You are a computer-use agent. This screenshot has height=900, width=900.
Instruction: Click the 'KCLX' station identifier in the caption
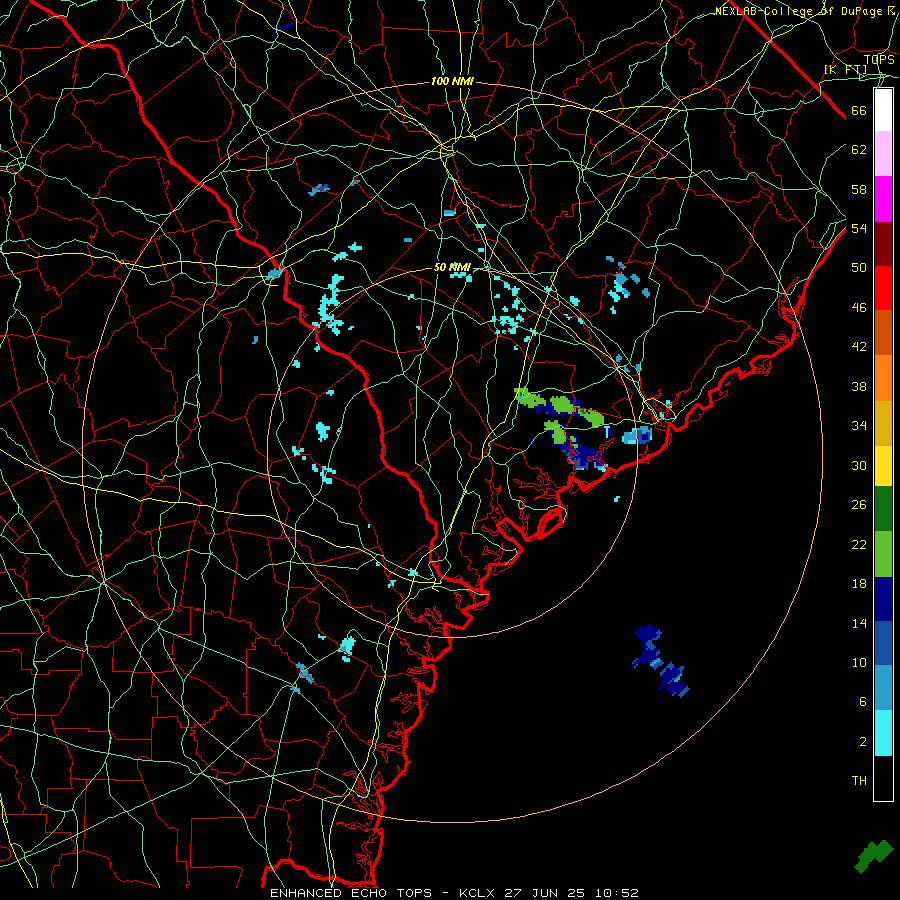tap(478, 893)
